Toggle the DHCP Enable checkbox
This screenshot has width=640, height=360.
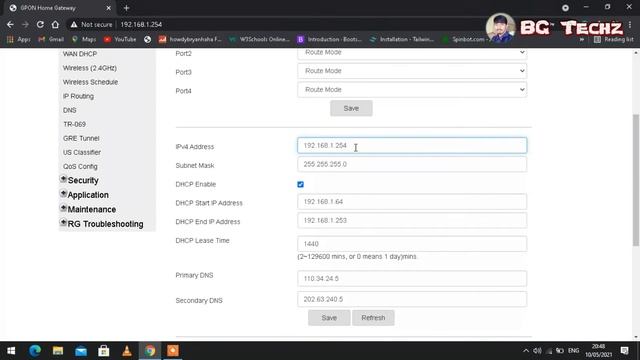[x=300, y=184]
